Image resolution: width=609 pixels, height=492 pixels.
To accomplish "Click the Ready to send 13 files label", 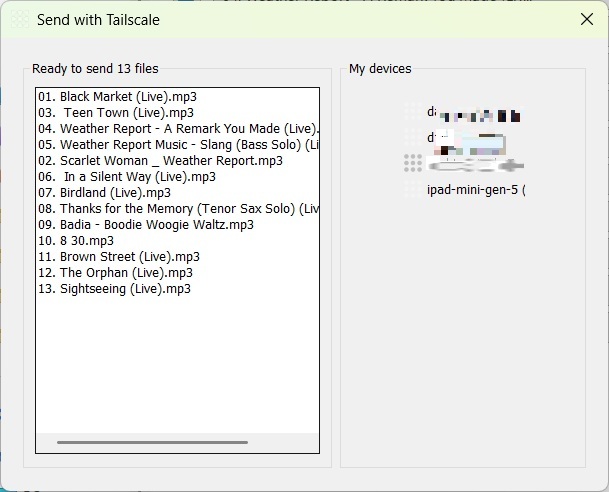I will point(95,69).
